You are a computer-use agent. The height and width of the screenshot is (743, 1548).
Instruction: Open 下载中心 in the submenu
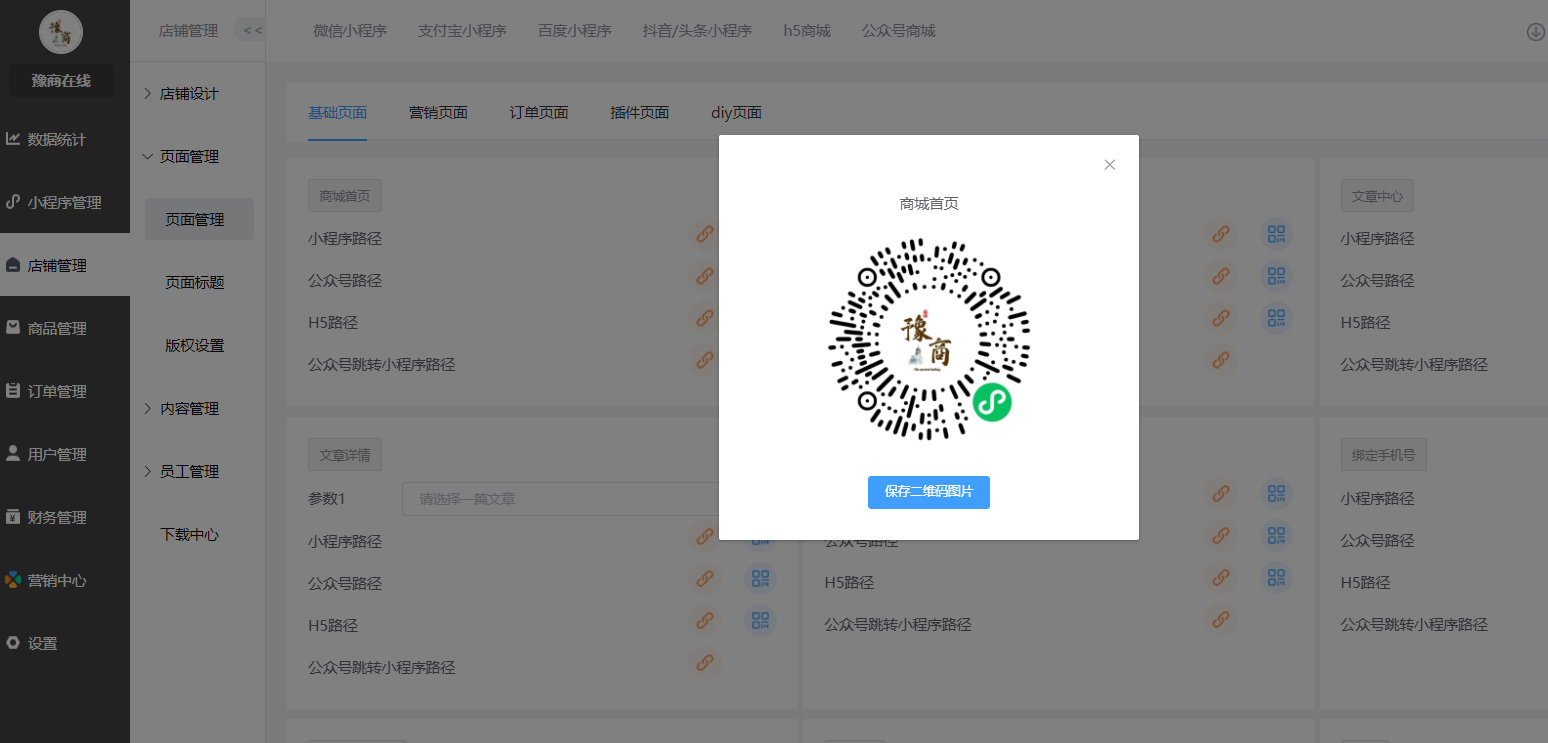(189, 534)
